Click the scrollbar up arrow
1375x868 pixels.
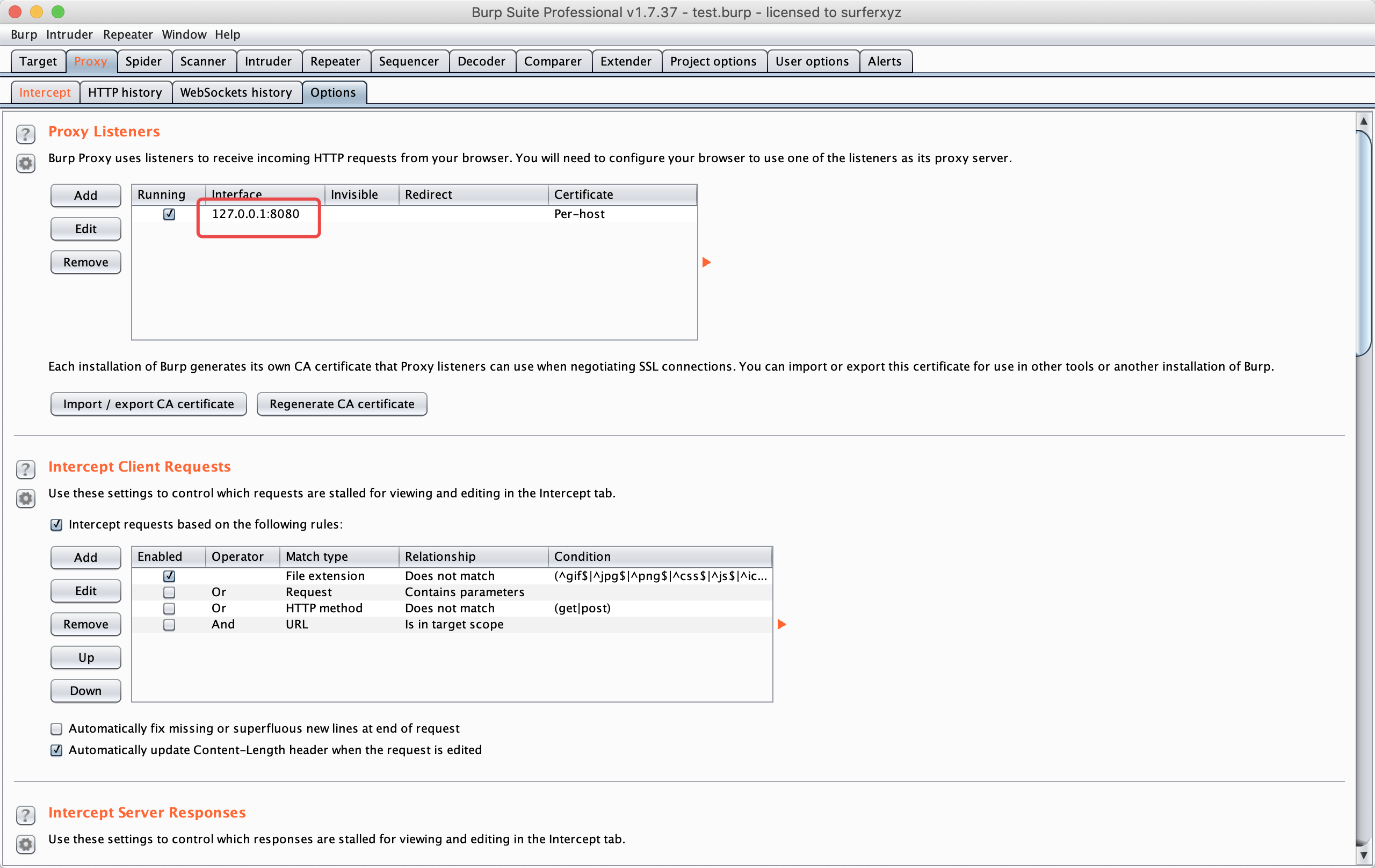pyautogui.click(x=1364, y=121)
